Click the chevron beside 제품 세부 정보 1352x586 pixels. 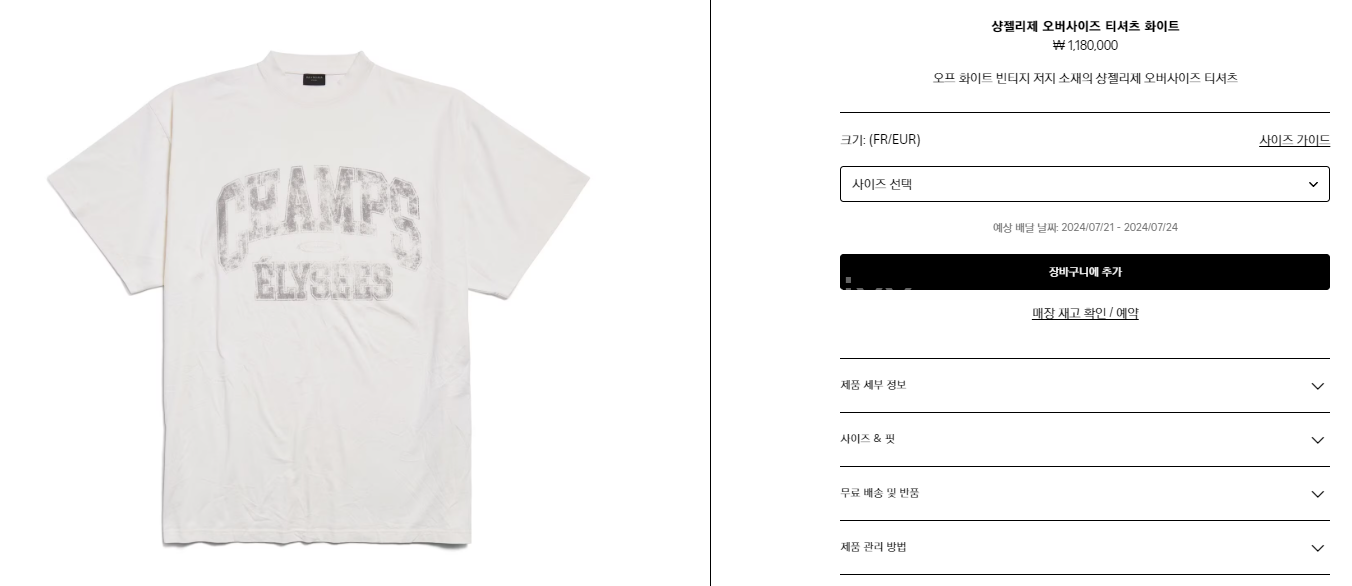coord(1317,386)
